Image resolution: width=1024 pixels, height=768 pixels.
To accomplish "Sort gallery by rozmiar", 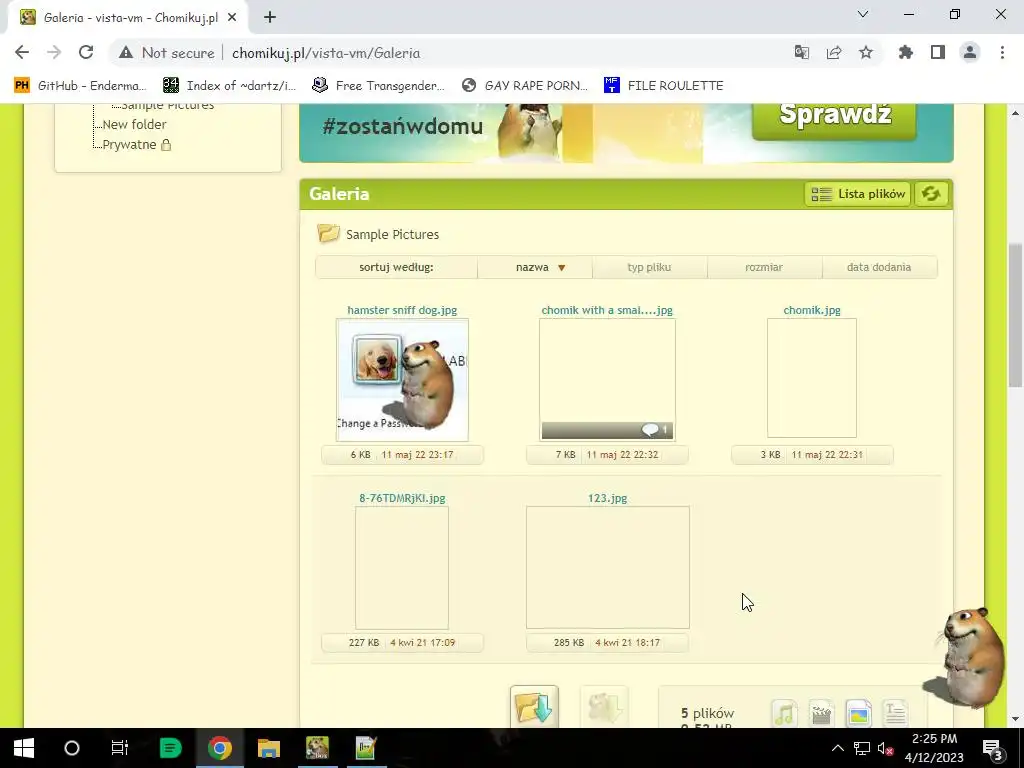I will click(764, 267).
